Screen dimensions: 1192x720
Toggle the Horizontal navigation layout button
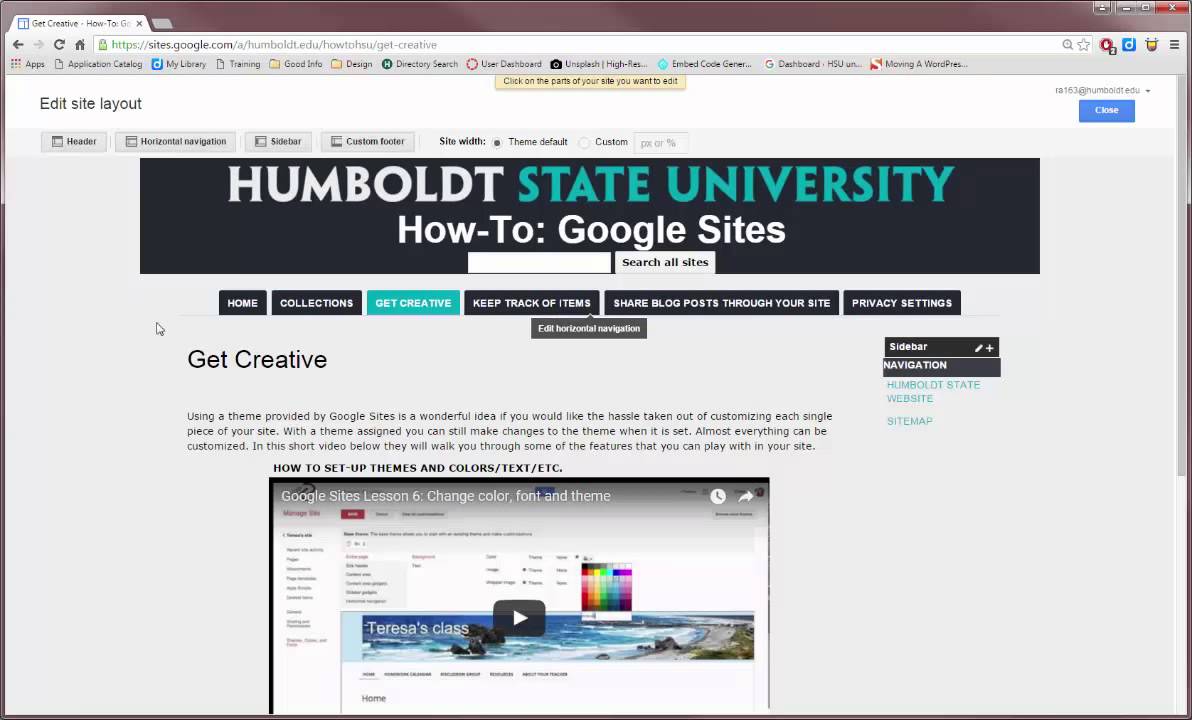click(176, 141)
